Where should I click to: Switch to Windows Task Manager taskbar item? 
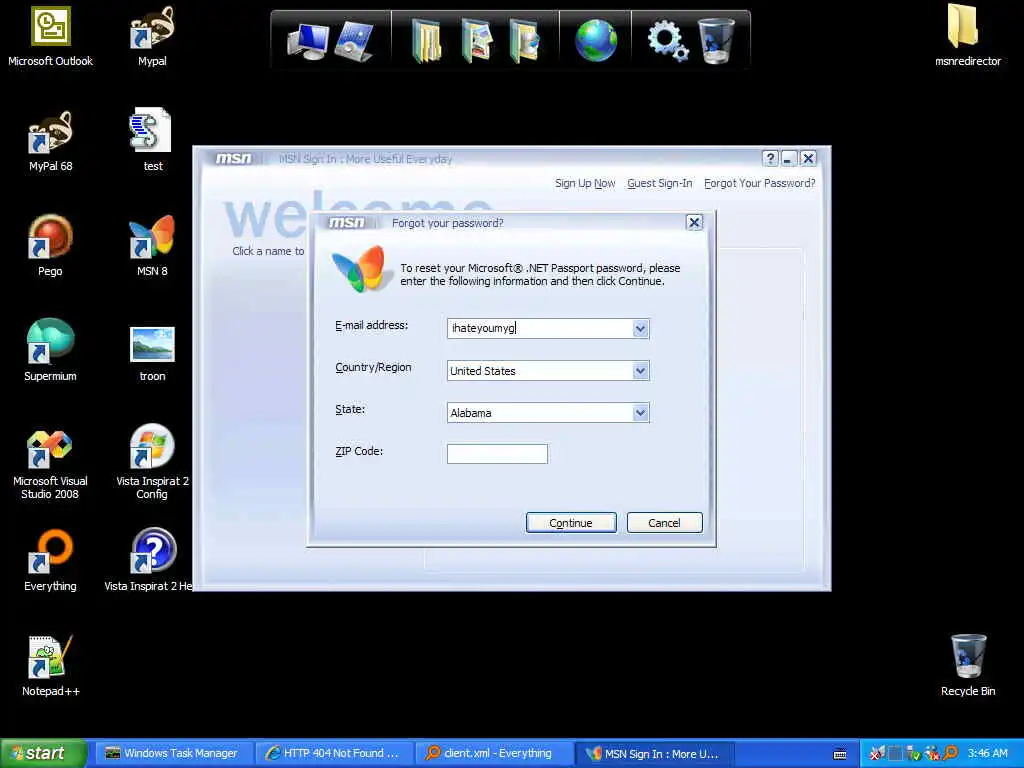pos(174,754)
